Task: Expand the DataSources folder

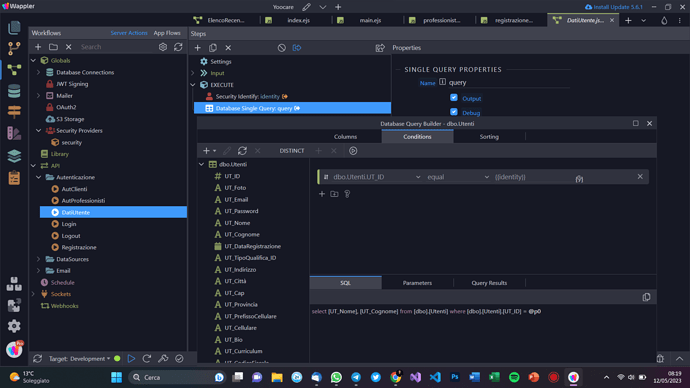Action: [38, 259]
